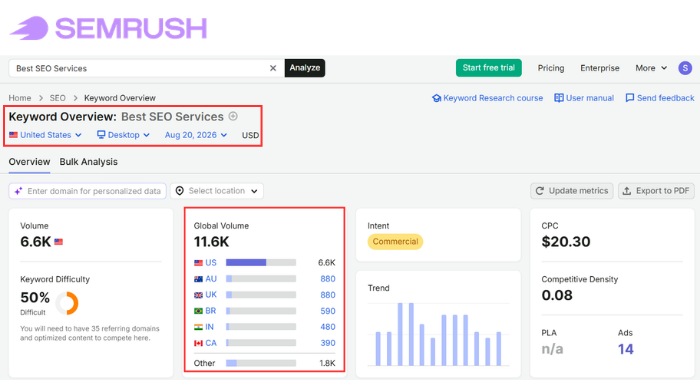Open Desktop device dropdown

pyautogui.click(x=123, y=135)
